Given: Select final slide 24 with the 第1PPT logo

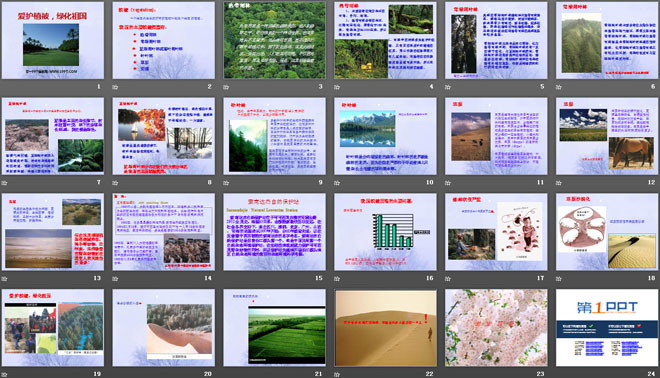Looking at the screenshot, I should coord(607,327).
